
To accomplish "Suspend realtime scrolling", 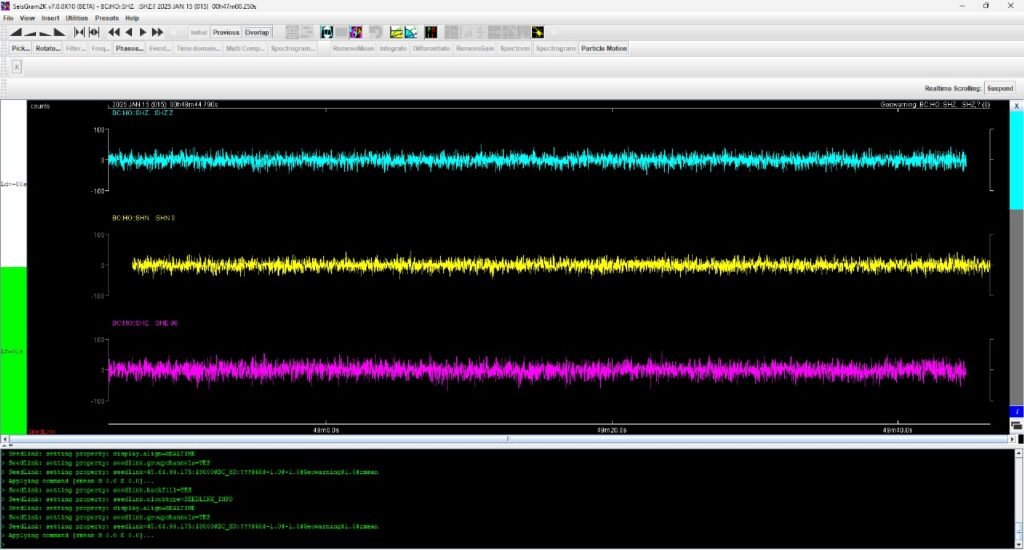I will point(998,88).
